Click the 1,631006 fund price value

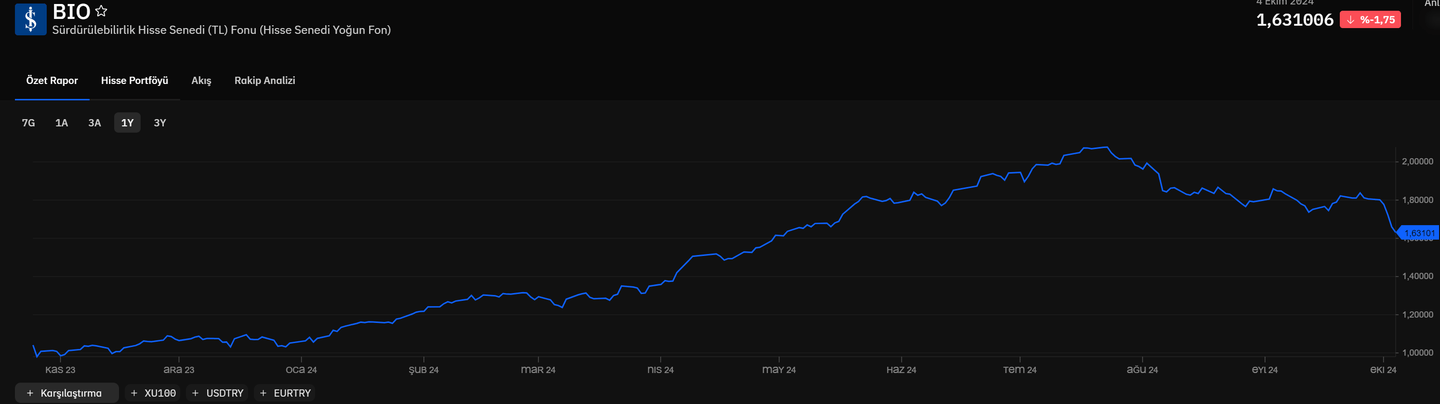coord(1294,19)
